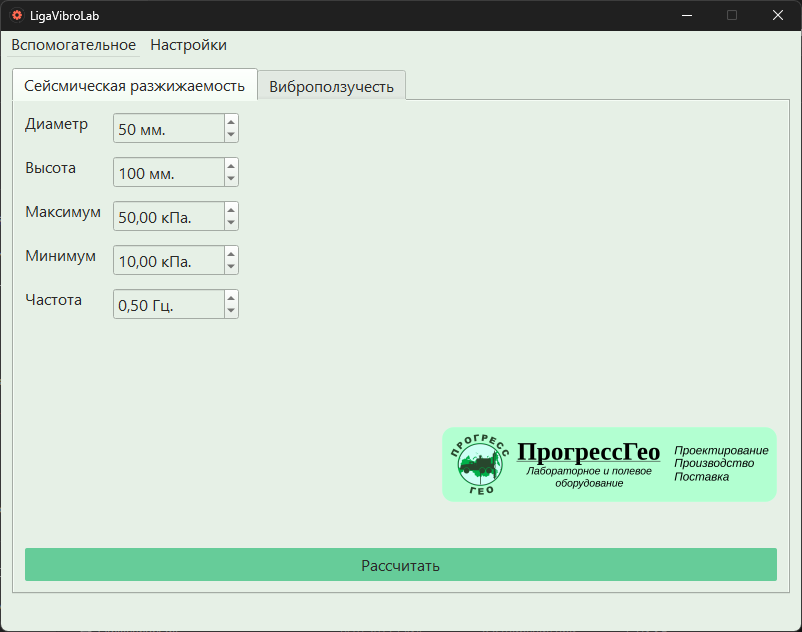Focus the Диаметр field showing 50 мм
The width and height of the screenshot is (802, 632).
click(x=169, y=128)
